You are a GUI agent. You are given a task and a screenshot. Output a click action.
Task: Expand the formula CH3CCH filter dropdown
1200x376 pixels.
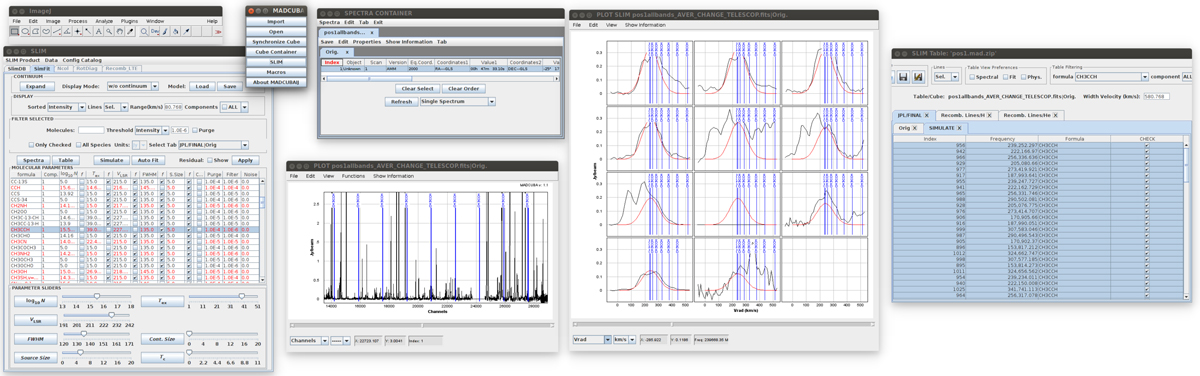(x=1112, y=76)
